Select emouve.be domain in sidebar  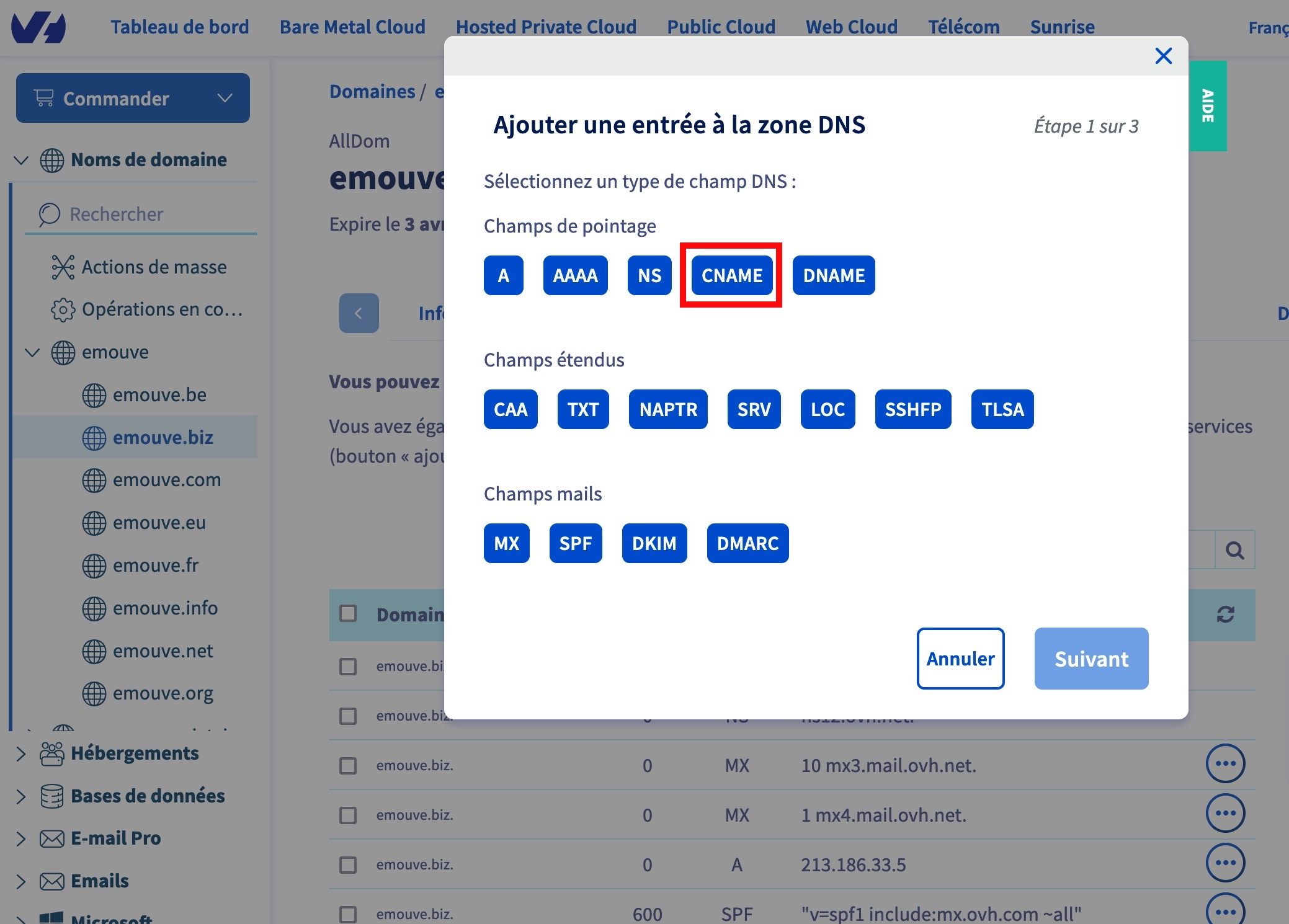pyautogui.click(x=144, y=395)
